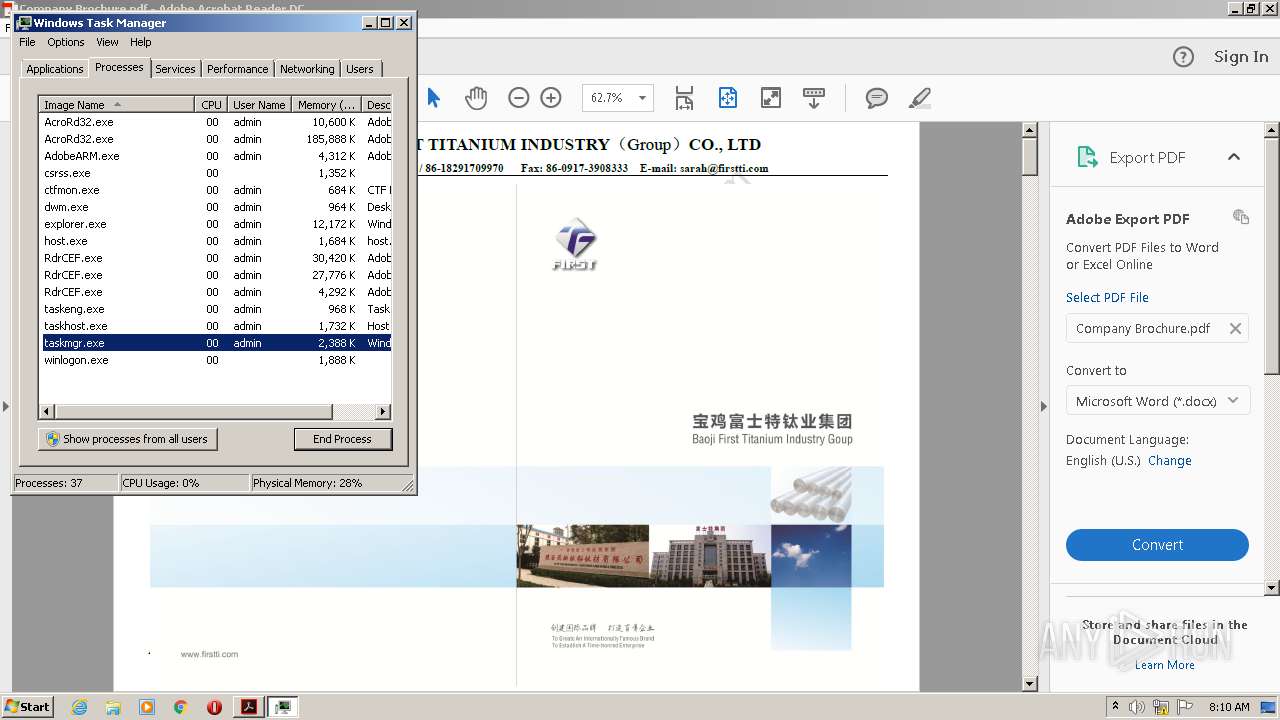Click the PDF document vertical scrollbar up arrow

(1030, 130)
